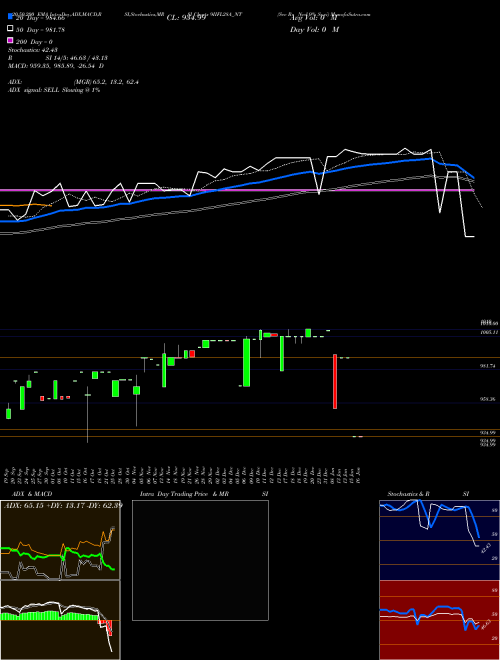Click the MACD histogram chart panel
Viewport: 500px width, 660px height.
[x=60, y=620]
